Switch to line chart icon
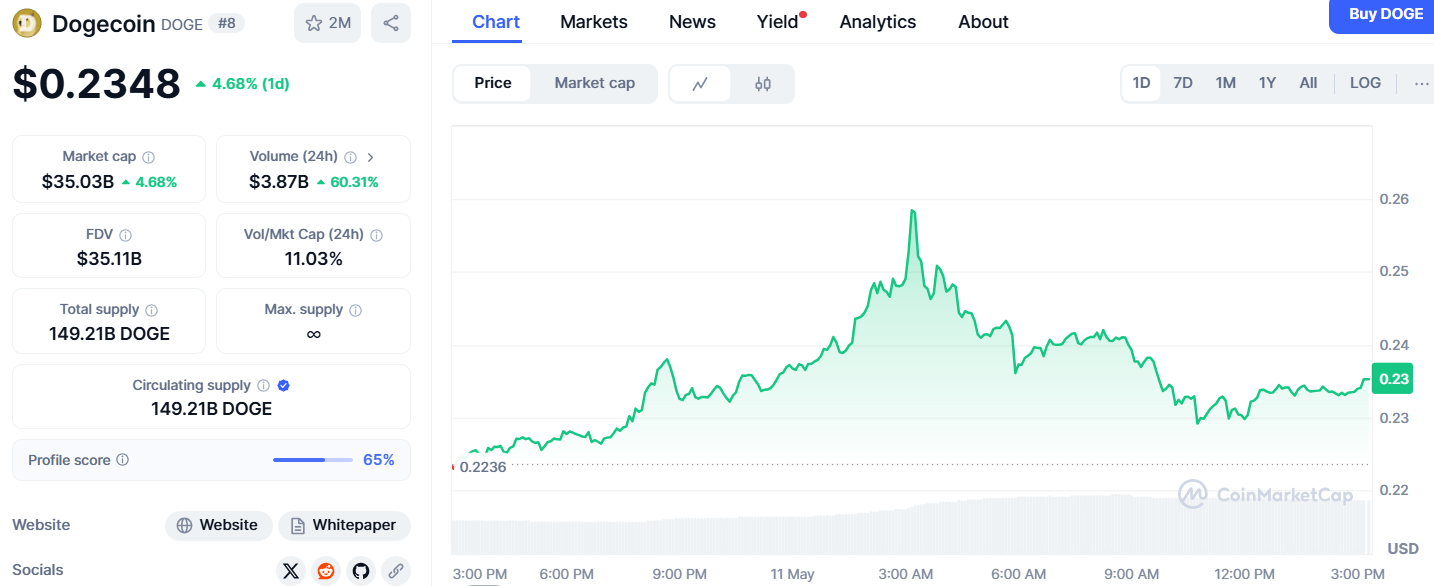1434x586 pixels. [x=700, y=84]
